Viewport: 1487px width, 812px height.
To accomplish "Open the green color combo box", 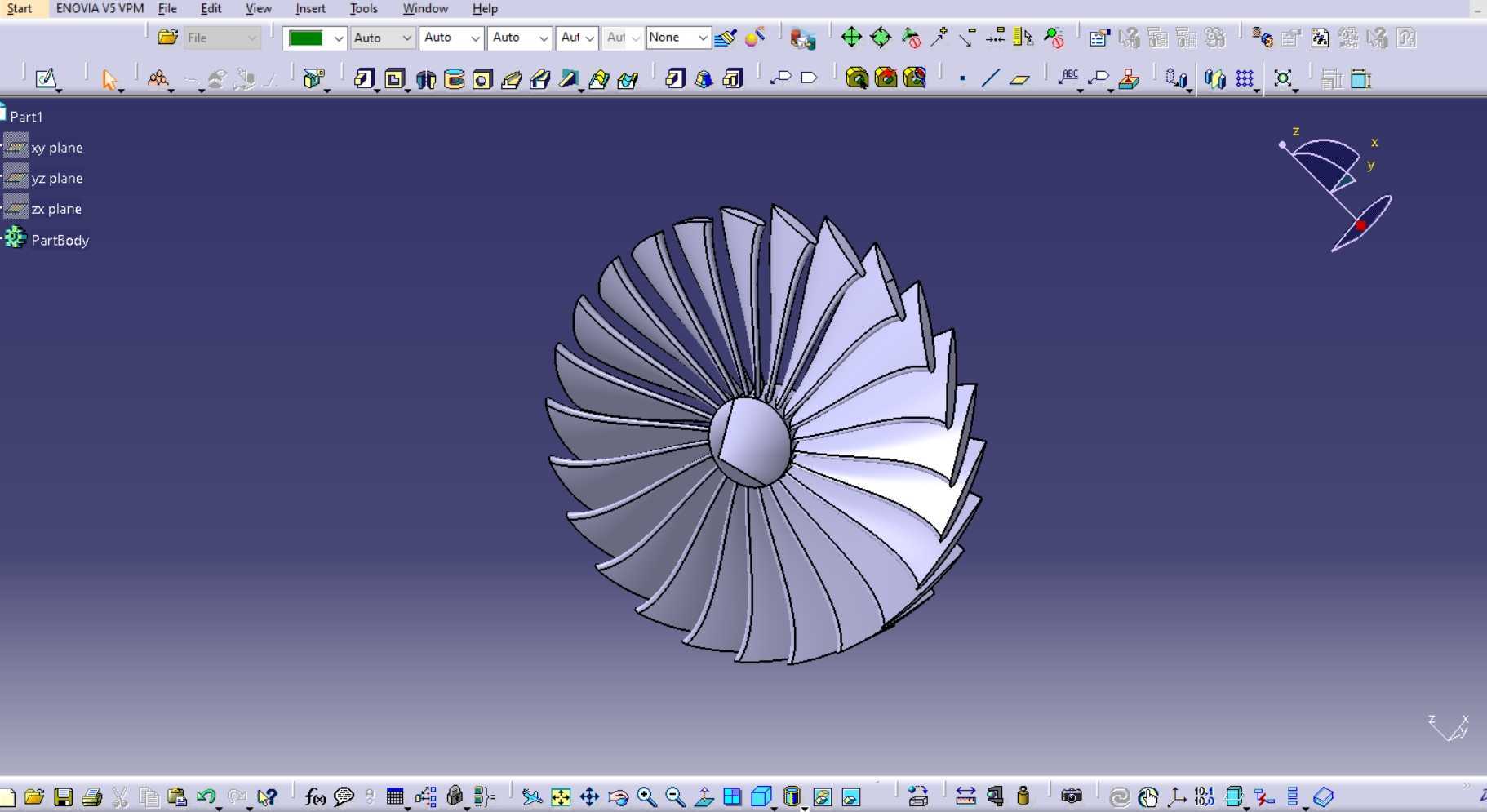I will tap(315, 38).
